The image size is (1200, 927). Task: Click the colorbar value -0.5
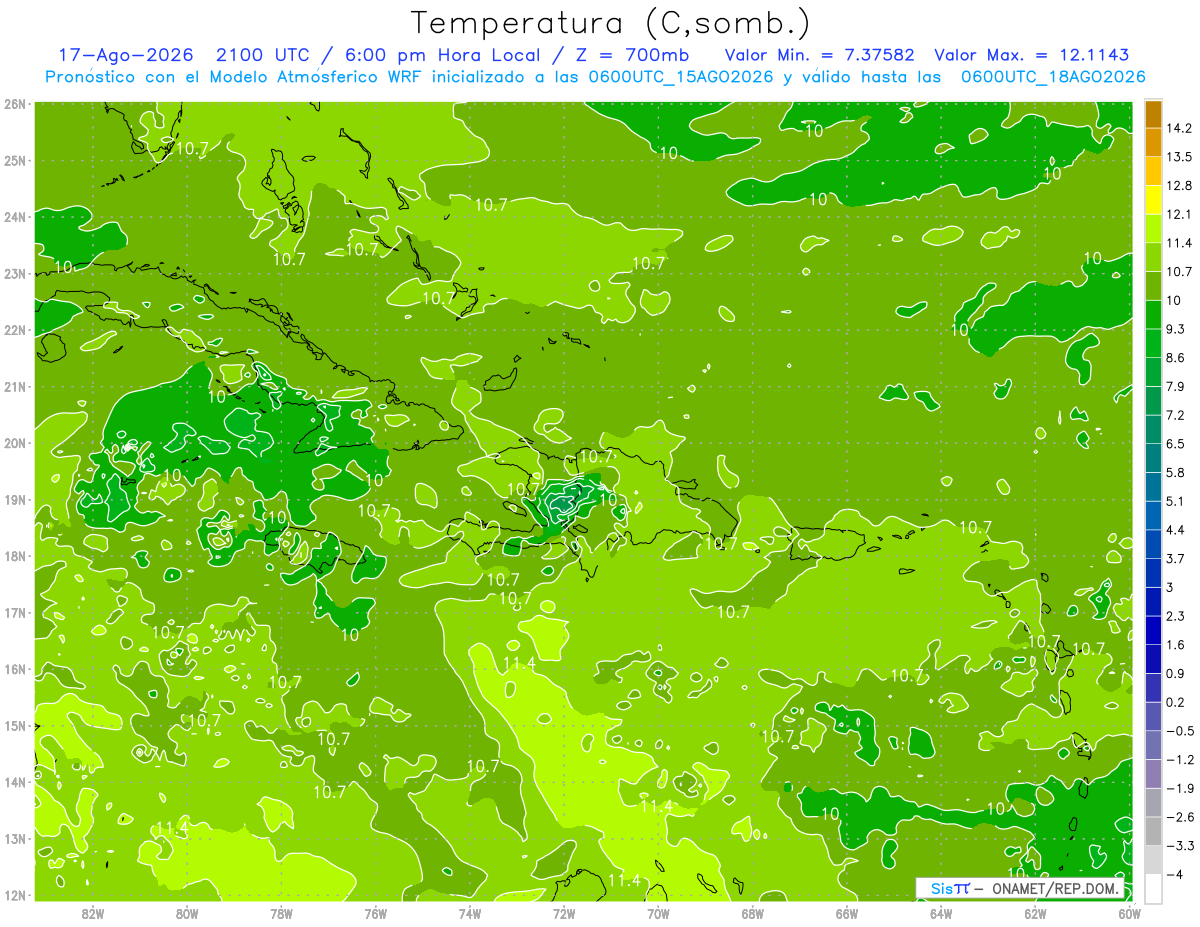(x=1180, y=730)
